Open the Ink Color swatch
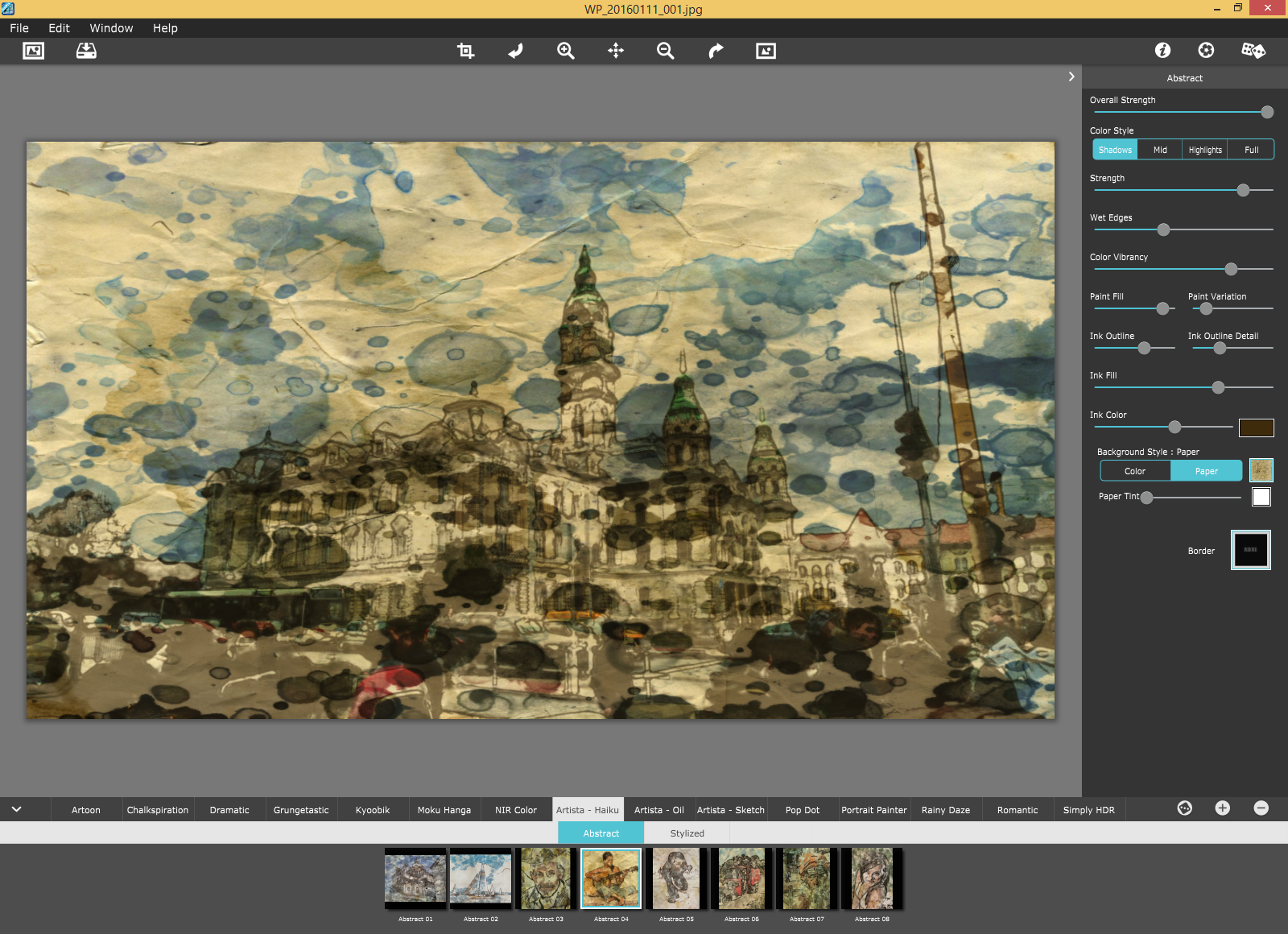 1256,428
